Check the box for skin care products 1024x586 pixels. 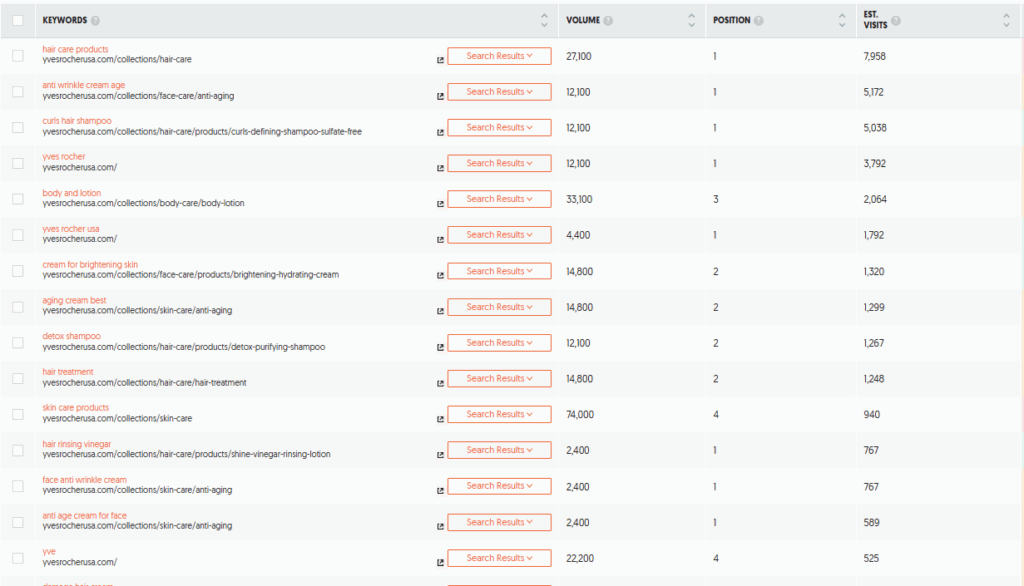18,415
